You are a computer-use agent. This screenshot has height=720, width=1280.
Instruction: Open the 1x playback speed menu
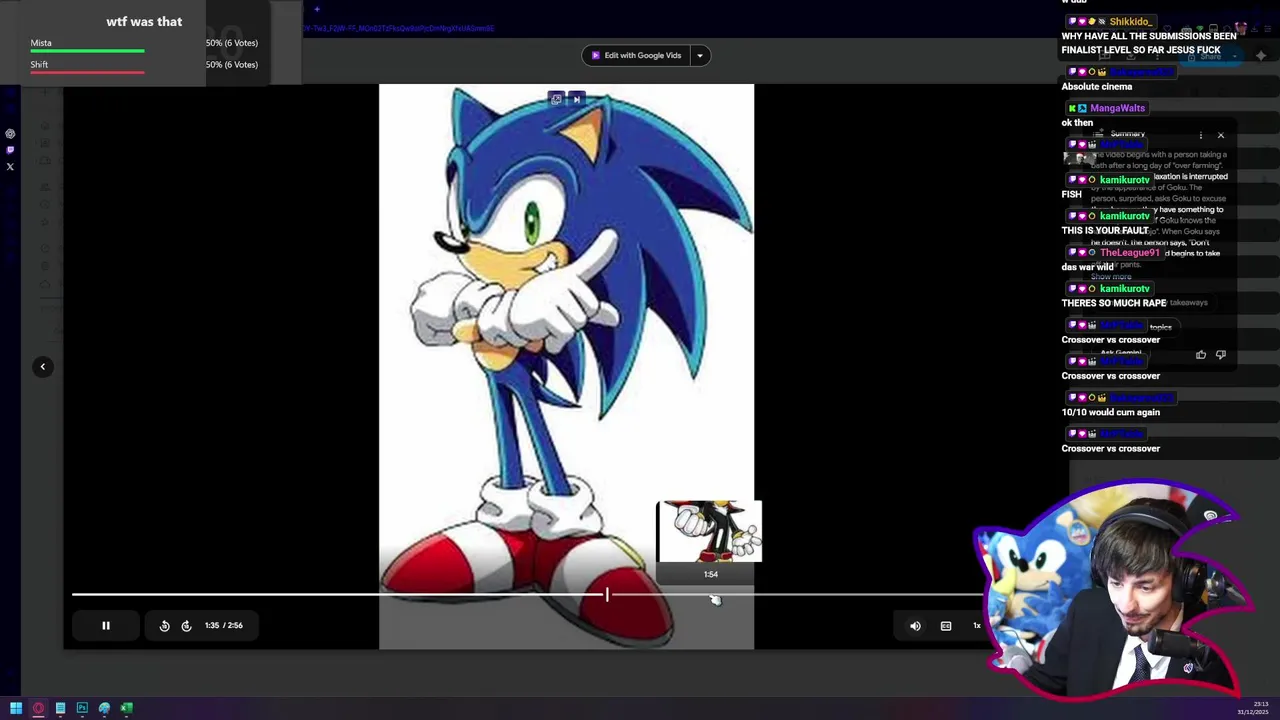pyautogui.click(x=977, y=626)
